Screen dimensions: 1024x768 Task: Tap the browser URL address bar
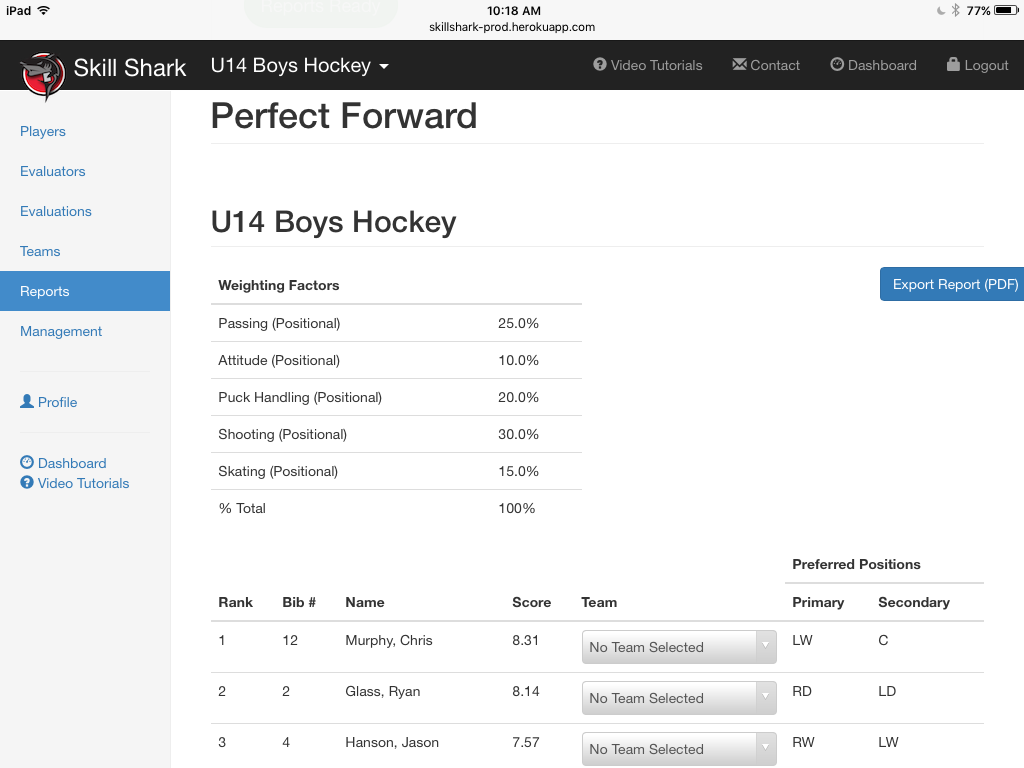(511, 27)
